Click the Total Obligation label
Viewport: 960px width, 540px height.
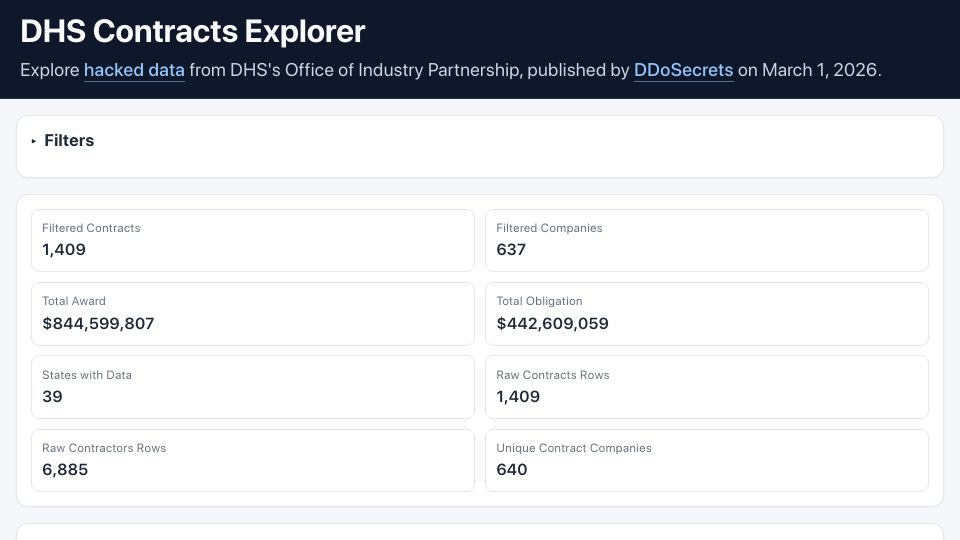pyautogui.click(x=539, y=301)
